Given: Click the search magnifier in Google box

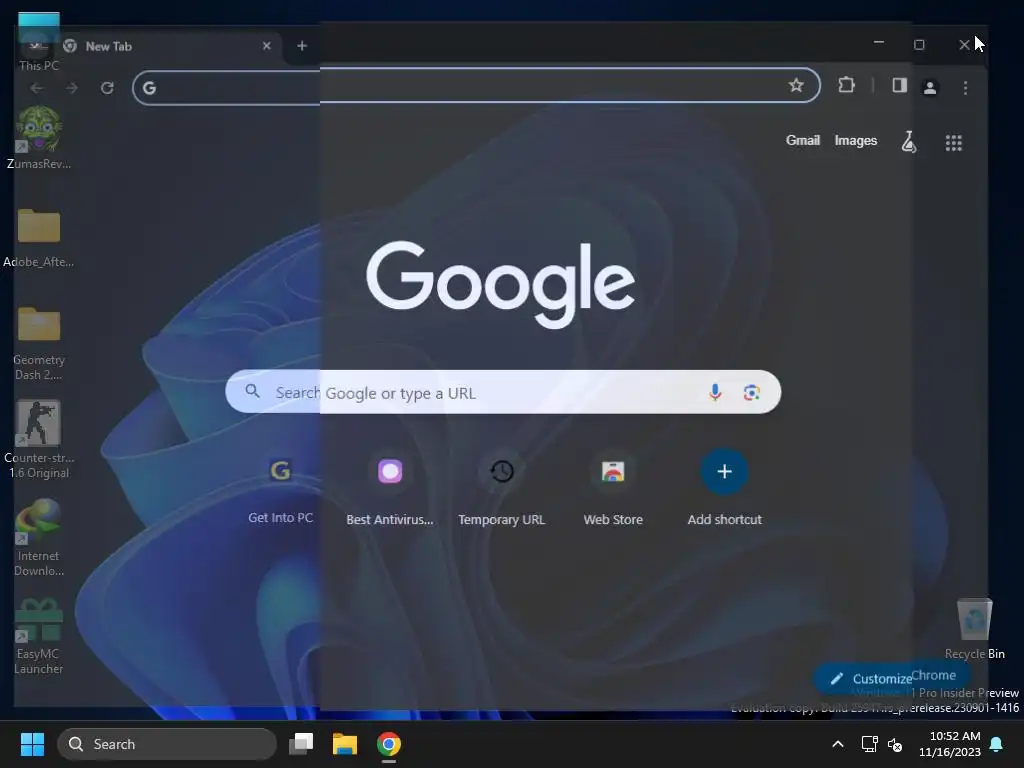Looking at the screenshot, I should tap(253, 391).
